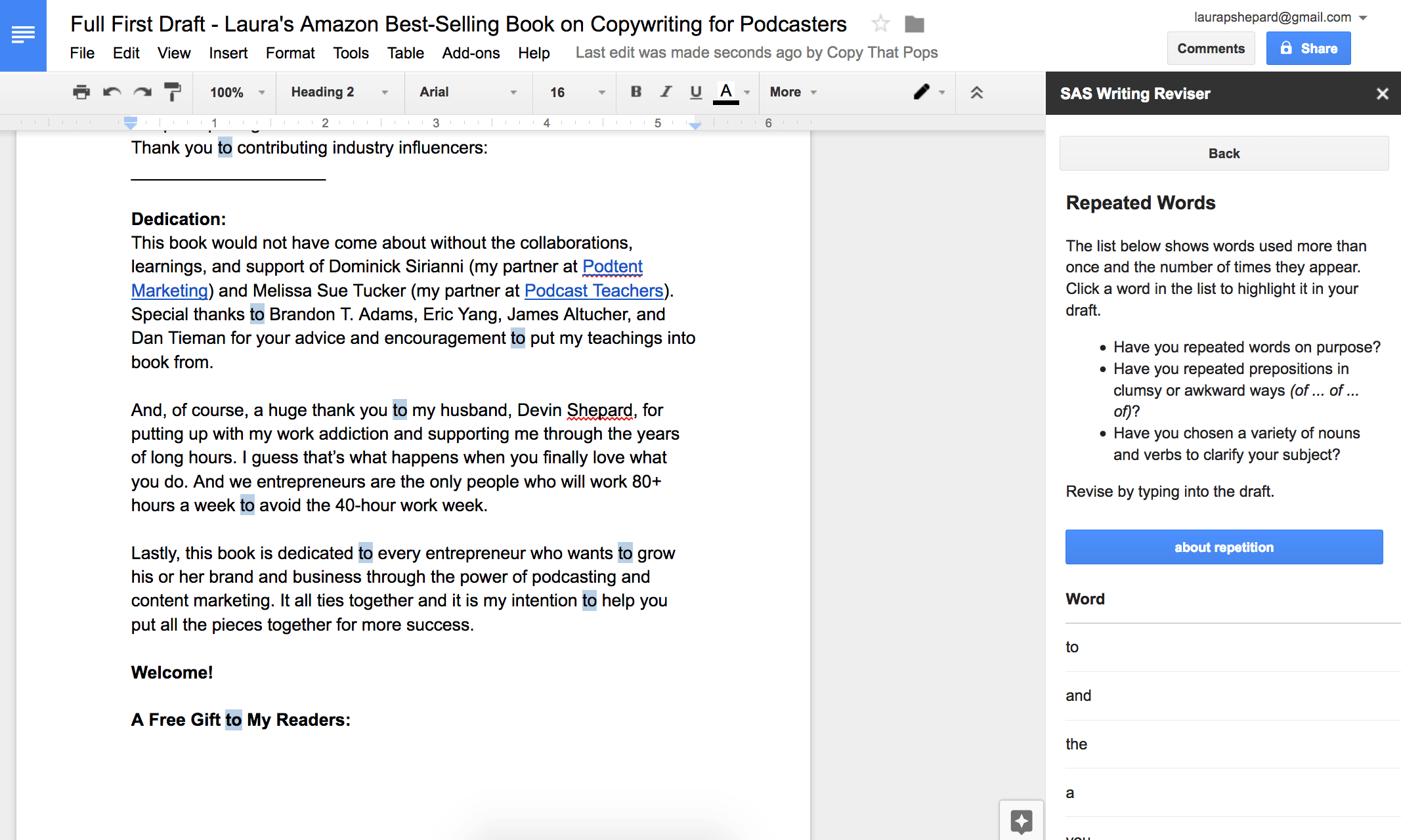The width and height of the screenshot is (1401, 840).
Task: Open the move-to-folder icon
Action: tap(914, 24)
